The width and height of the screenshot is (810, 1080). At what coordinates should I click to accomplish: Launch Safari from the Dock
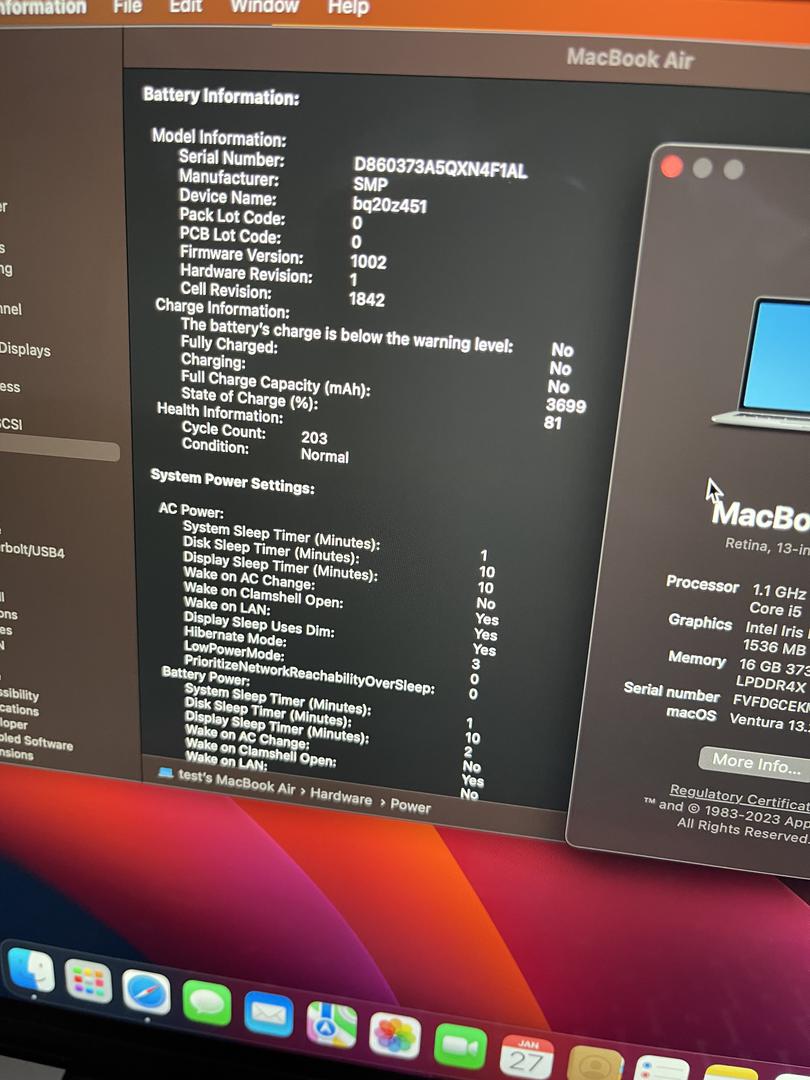tap(146, 993)
